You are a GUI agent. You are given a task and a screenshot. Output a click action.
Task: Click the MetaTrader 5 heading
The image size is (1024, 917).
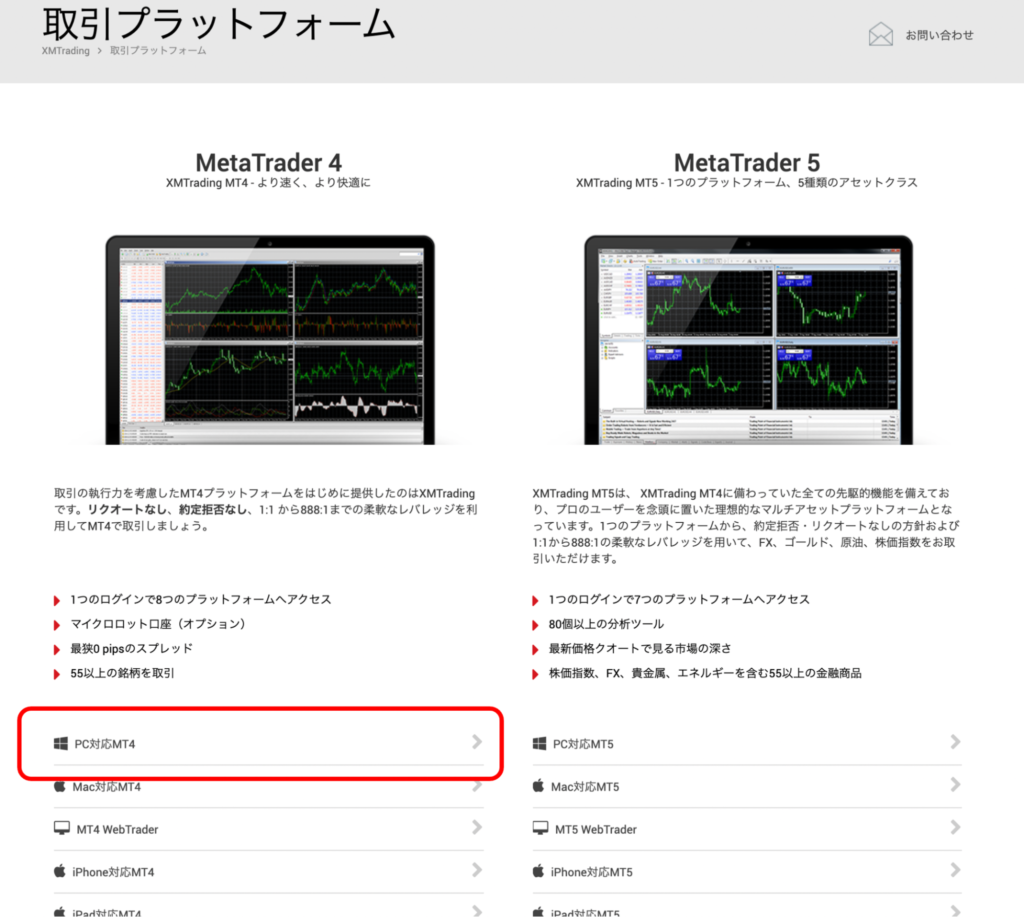point(746,162)
